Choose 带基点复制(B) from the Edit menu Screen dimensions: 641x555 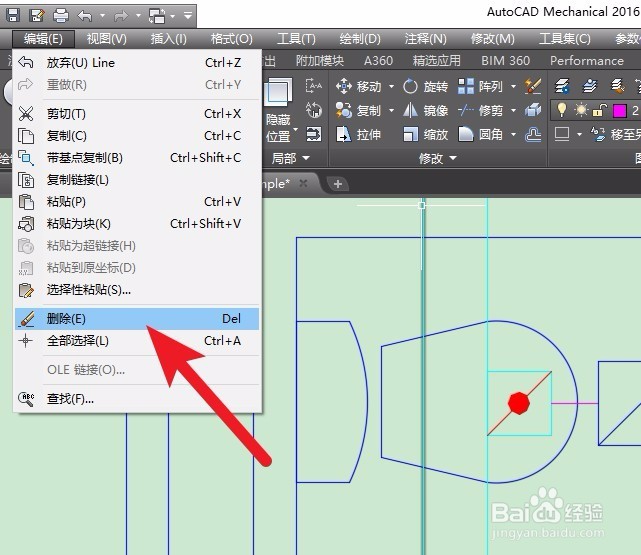pos(137,158)
